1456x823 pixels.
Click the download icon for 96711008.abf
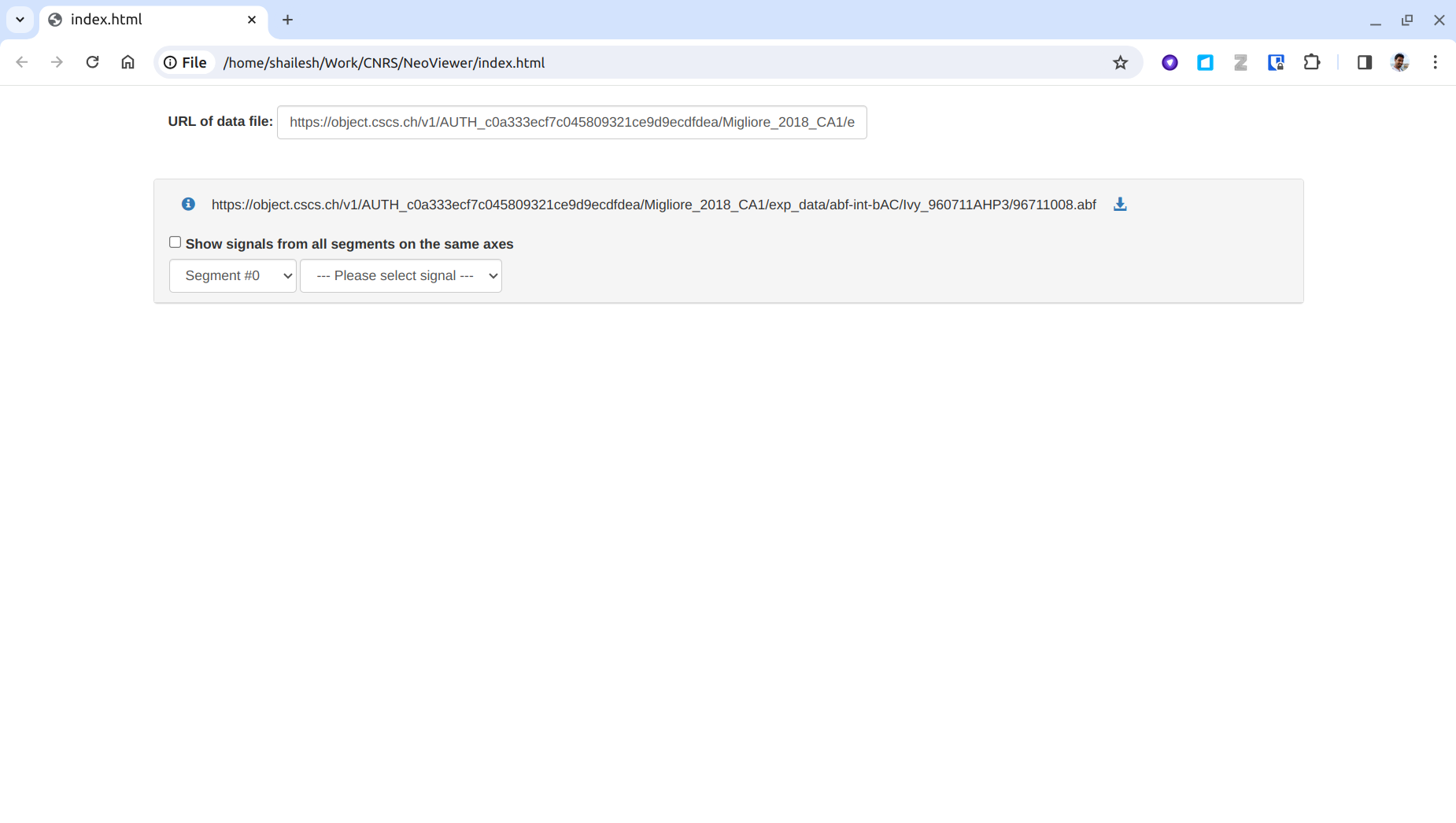1119,204
